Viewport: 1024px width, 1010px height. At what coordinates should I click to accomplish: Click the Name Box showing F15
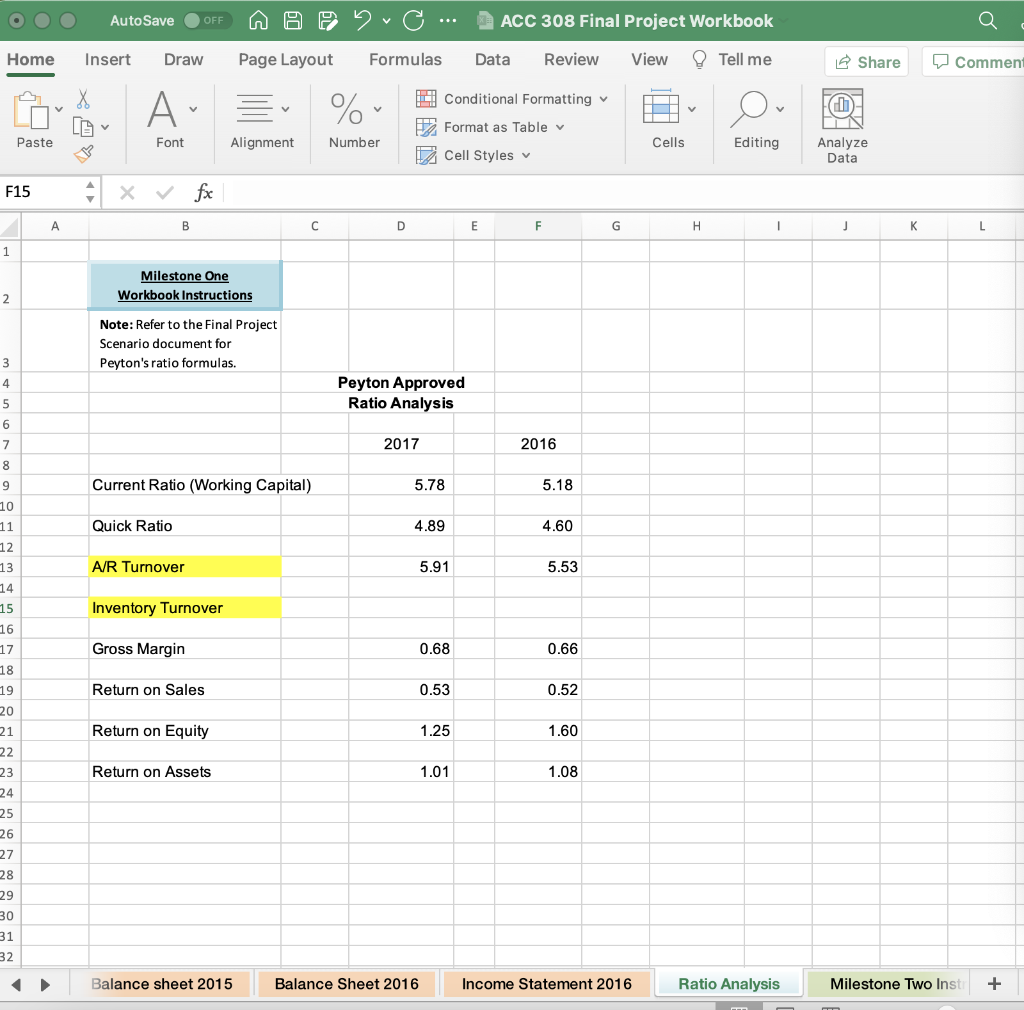43,192
